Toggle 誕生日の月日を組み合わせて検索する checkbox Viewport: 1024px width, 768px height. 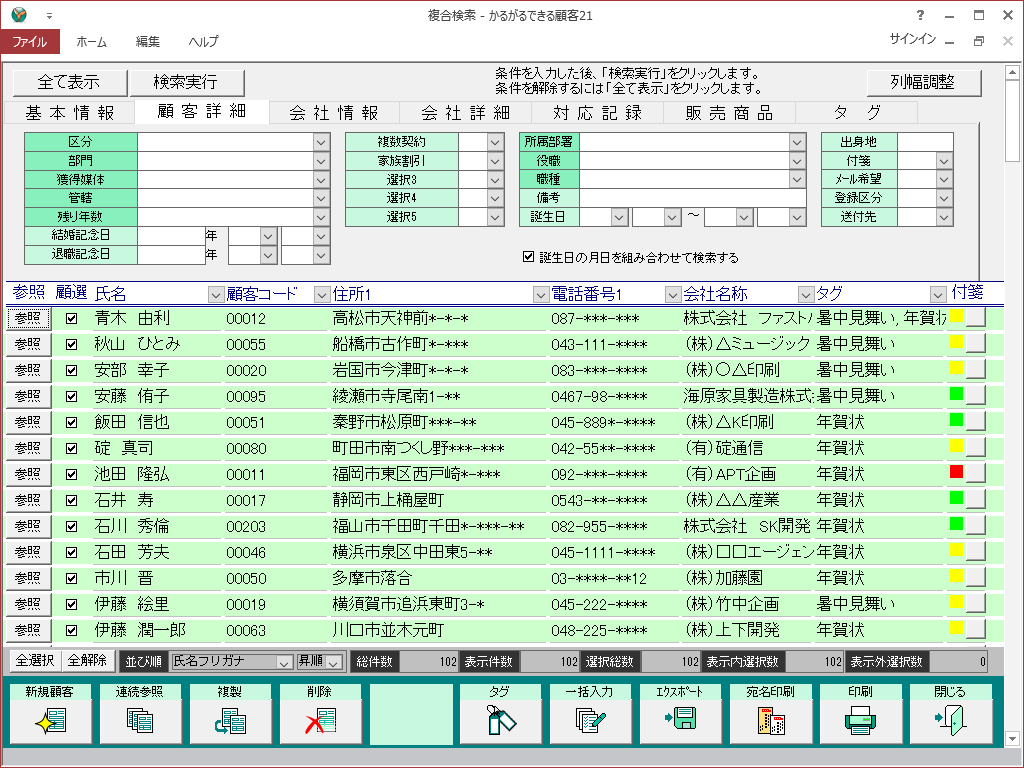pyautogui.click(x=529, y=257)
